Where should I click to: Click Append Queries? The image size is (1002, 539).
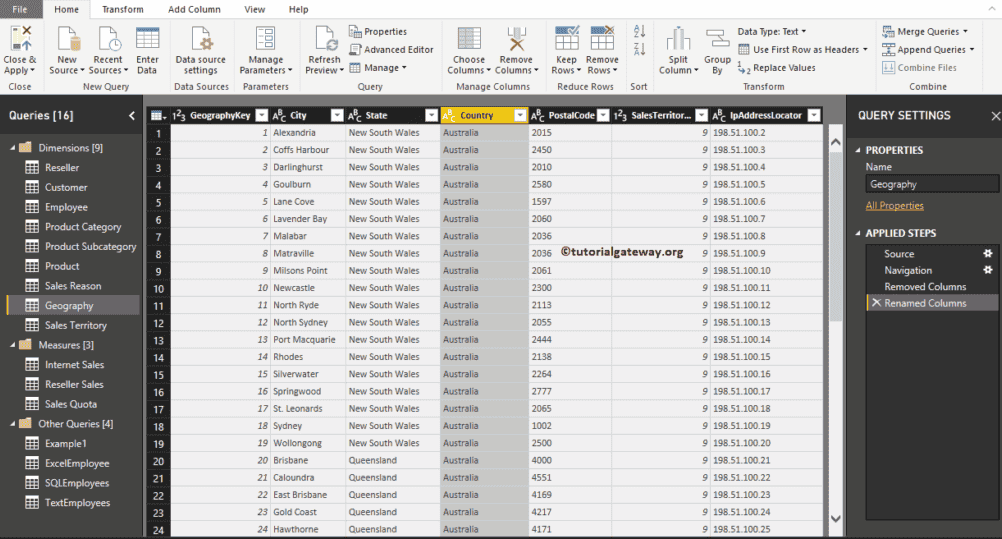(x=928, y=49)
